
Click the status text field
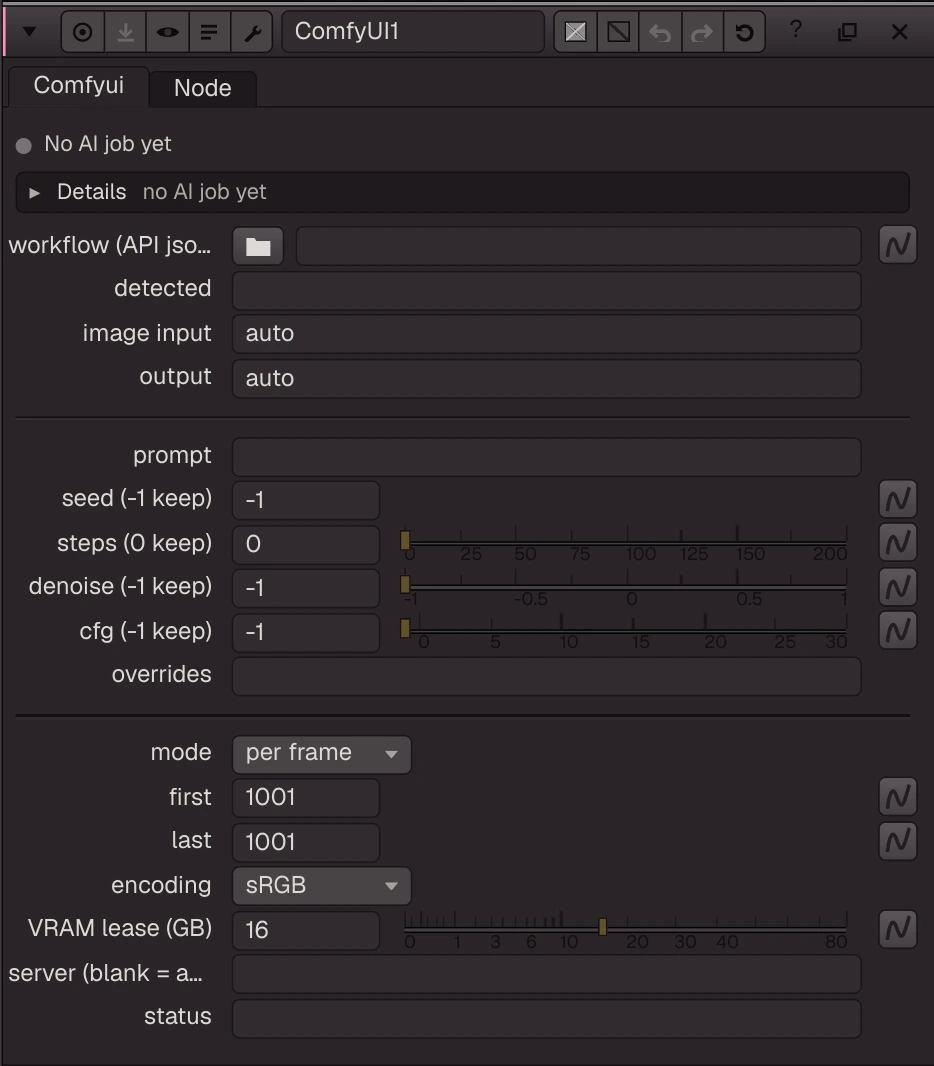pyautogui.click(x=547, y=1018)
